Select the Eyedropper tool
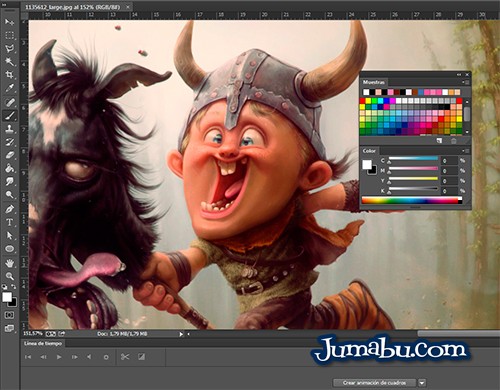The height and width of the screenshot is (390, 500). [9, 88]
